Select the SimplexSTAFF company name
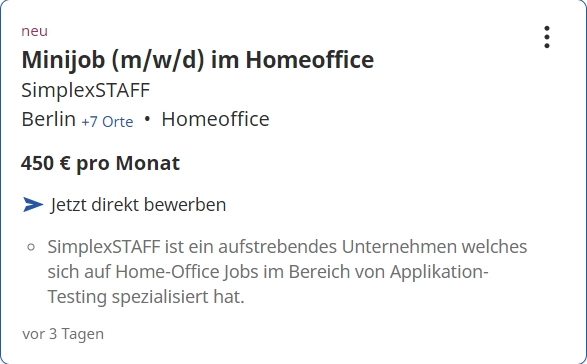Viewport: 587px width, 364px height. [x=86, y=90]
